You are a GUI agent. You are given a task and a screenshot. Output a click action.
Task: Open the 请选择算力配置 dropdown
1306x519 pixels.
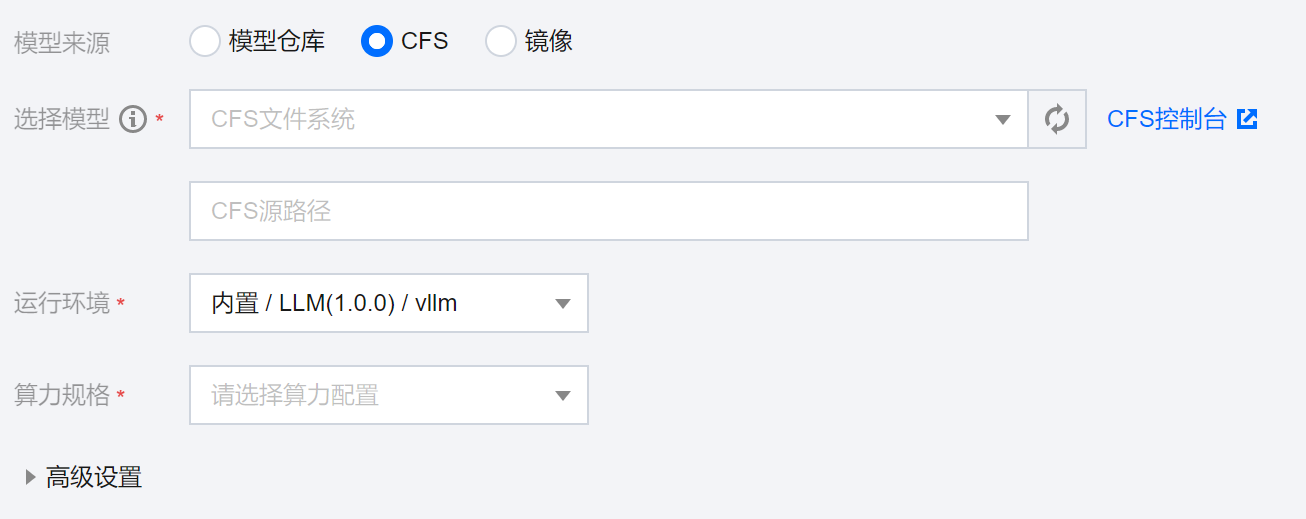pyautogui.click(x=380, y=396)
